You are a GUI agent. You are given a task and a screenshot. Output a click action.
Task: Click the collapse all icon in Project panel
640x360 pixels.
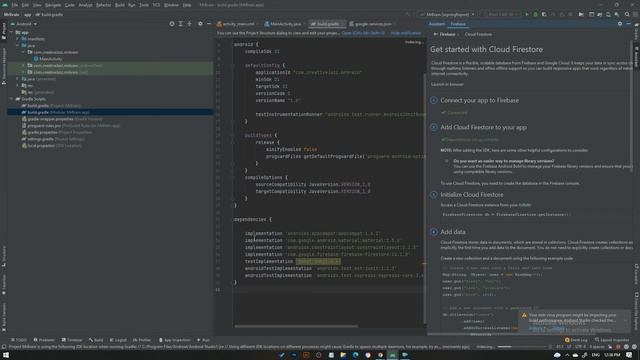pos(189,24)
